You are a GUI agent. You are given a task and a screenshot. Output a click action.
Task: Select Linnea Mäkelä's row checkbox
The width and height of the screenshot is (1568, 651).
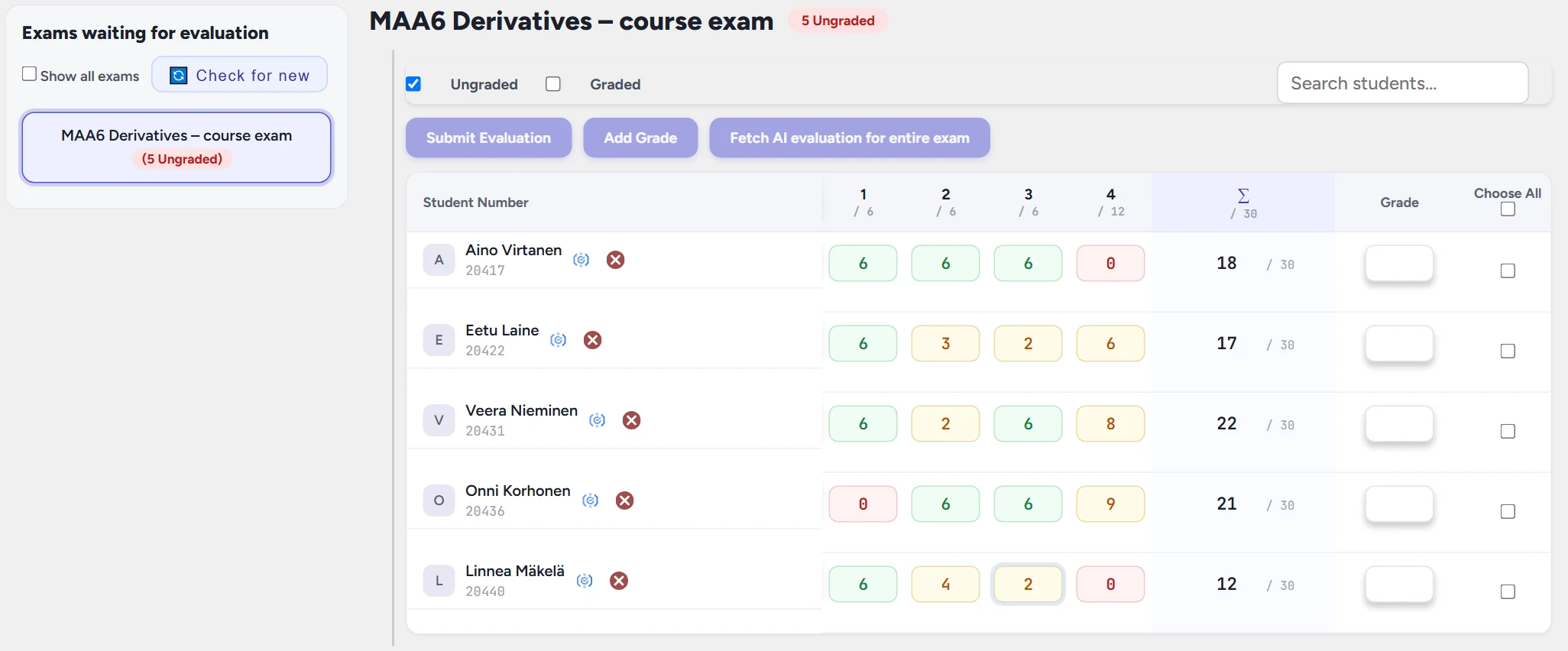[x=1508, y=591]
